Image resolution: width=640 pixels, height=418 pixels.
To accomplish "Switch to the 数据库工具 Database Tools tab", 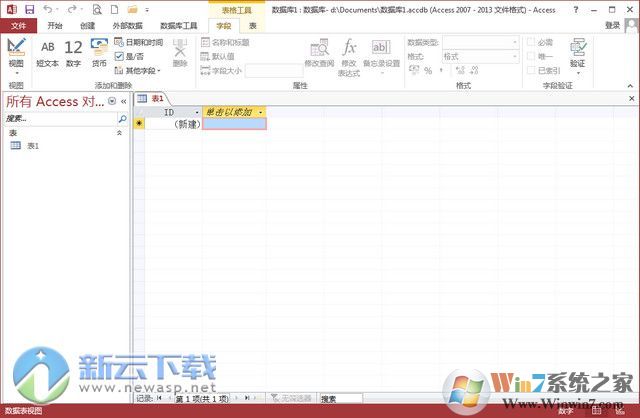I will (178, 26).
